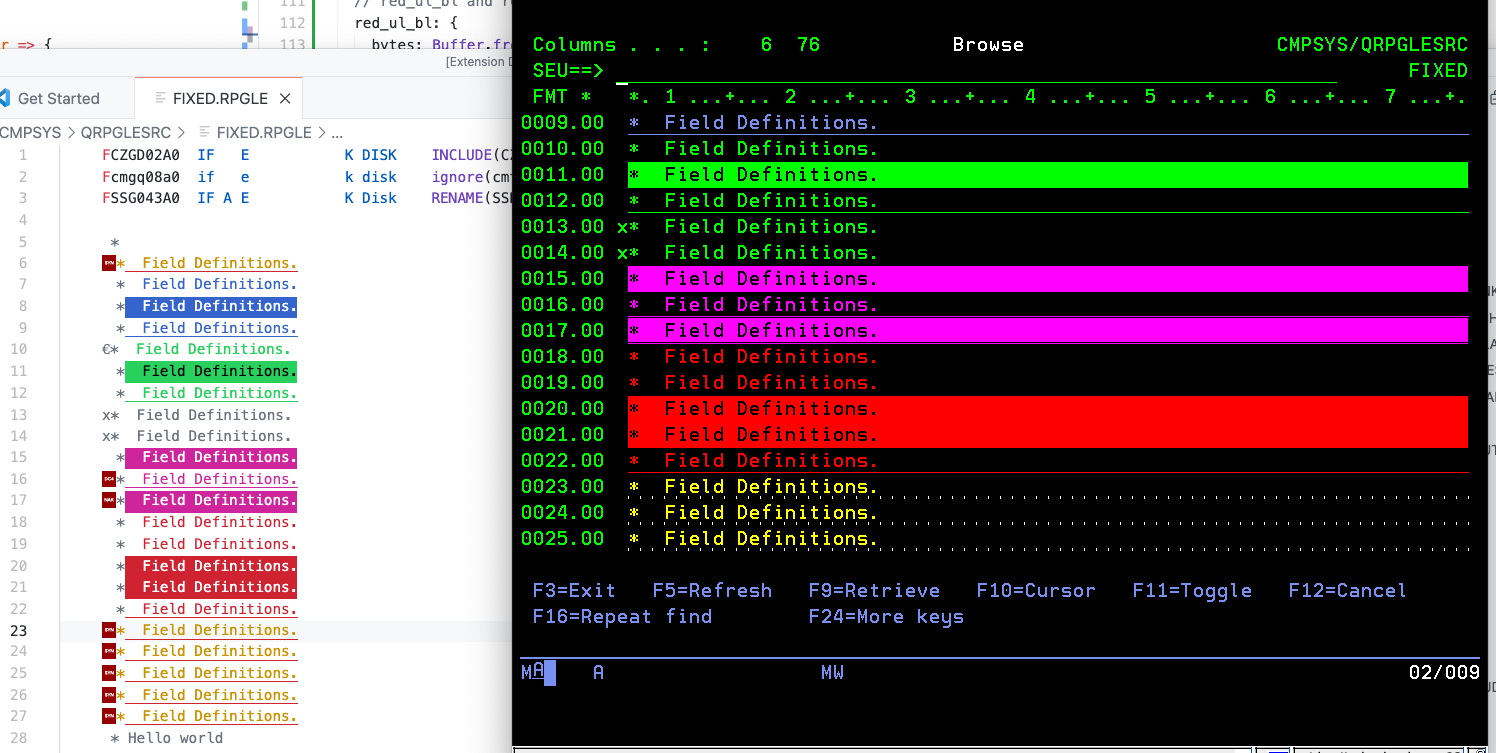1496x753 pixels.
Task: Click the red marker icon on editor line 24
Action: tap(108, 651)
